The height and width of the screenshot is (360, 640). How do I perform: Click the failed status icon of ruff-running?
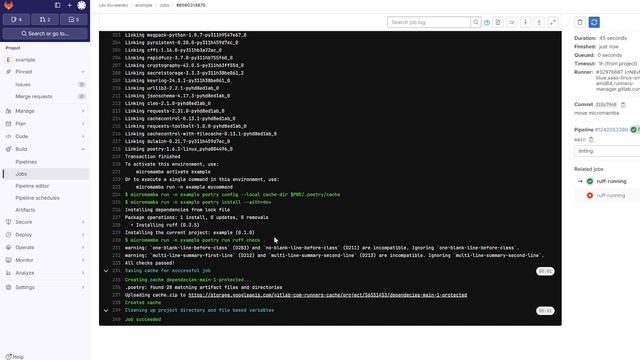pyautogui.click(x=590, y=196)
